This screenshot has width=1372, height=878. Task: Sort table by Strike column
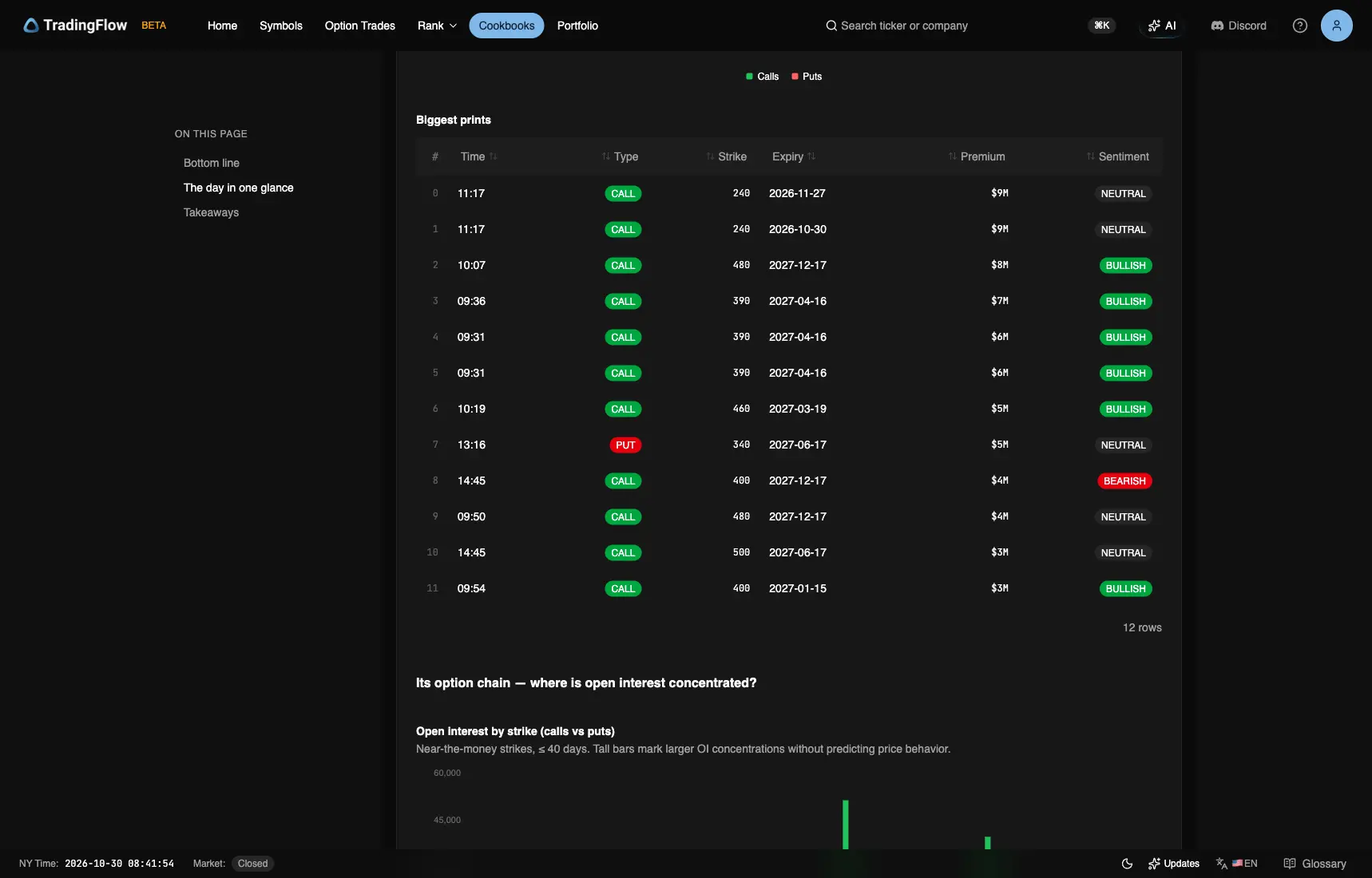coord(726,156)
